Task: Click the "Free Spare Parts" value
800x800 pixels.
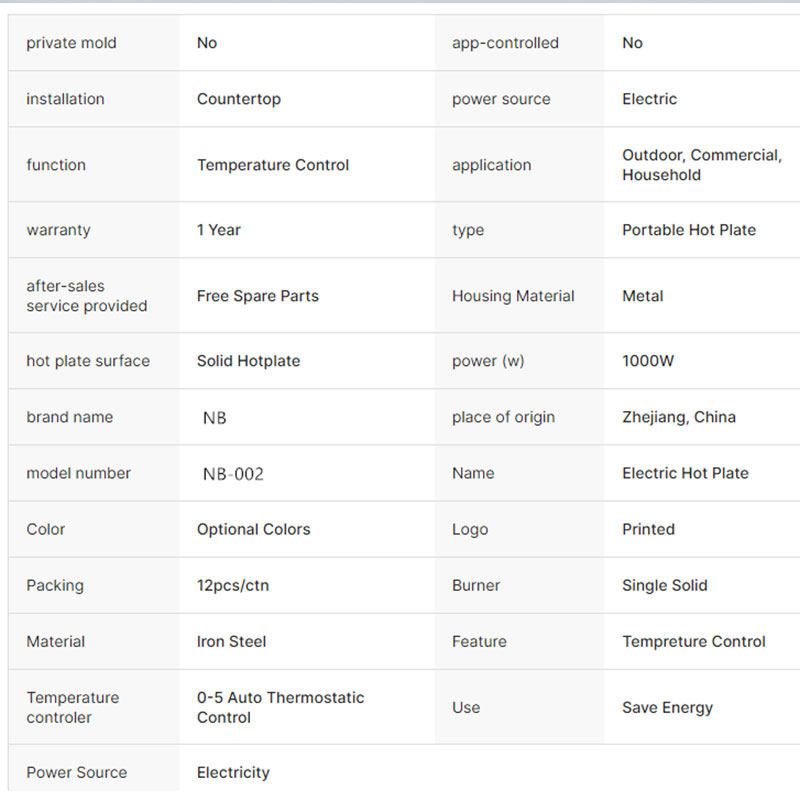Action: [x=258, y=296]
